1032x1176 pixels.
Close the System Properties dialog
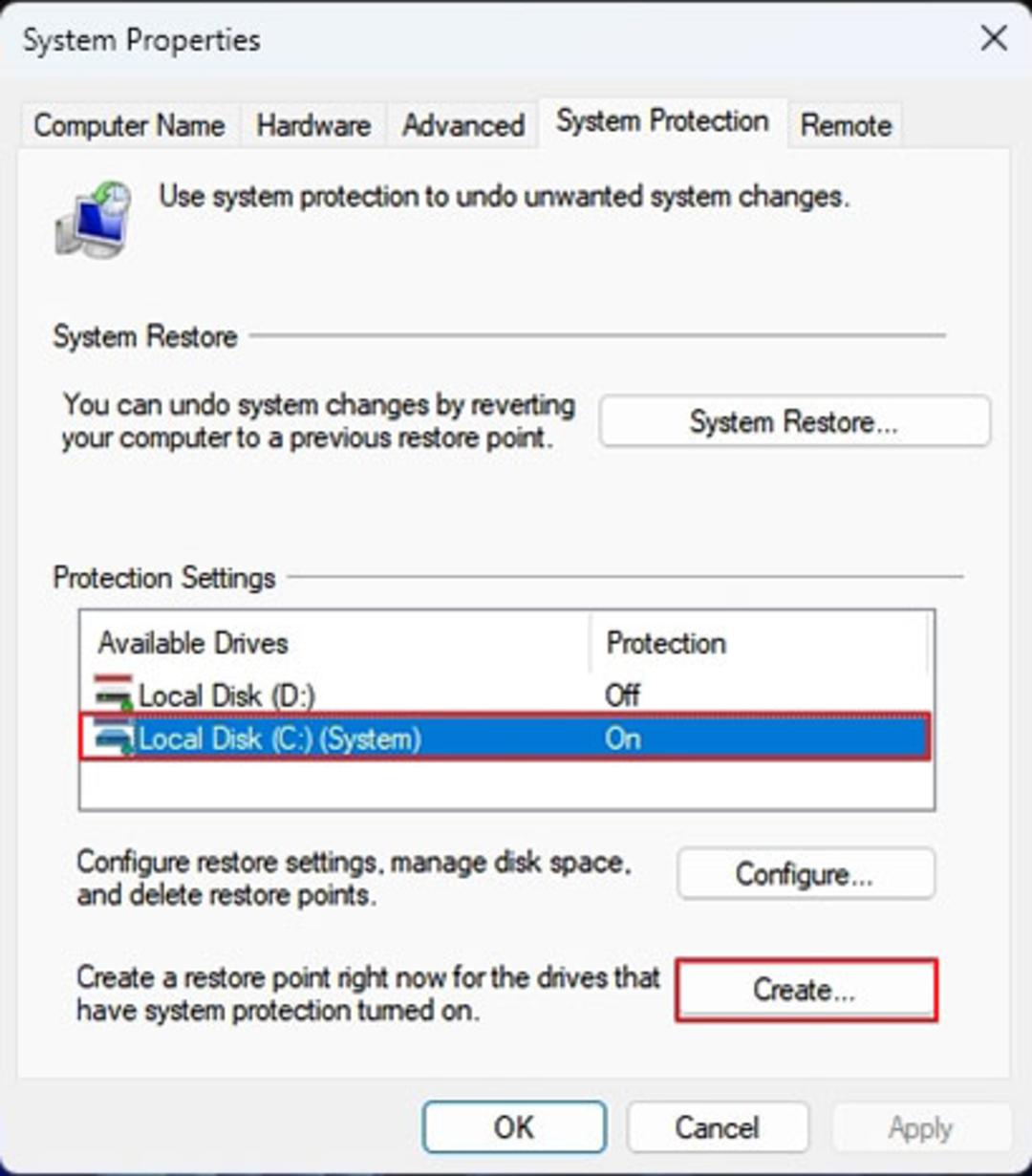pos(994,39)
